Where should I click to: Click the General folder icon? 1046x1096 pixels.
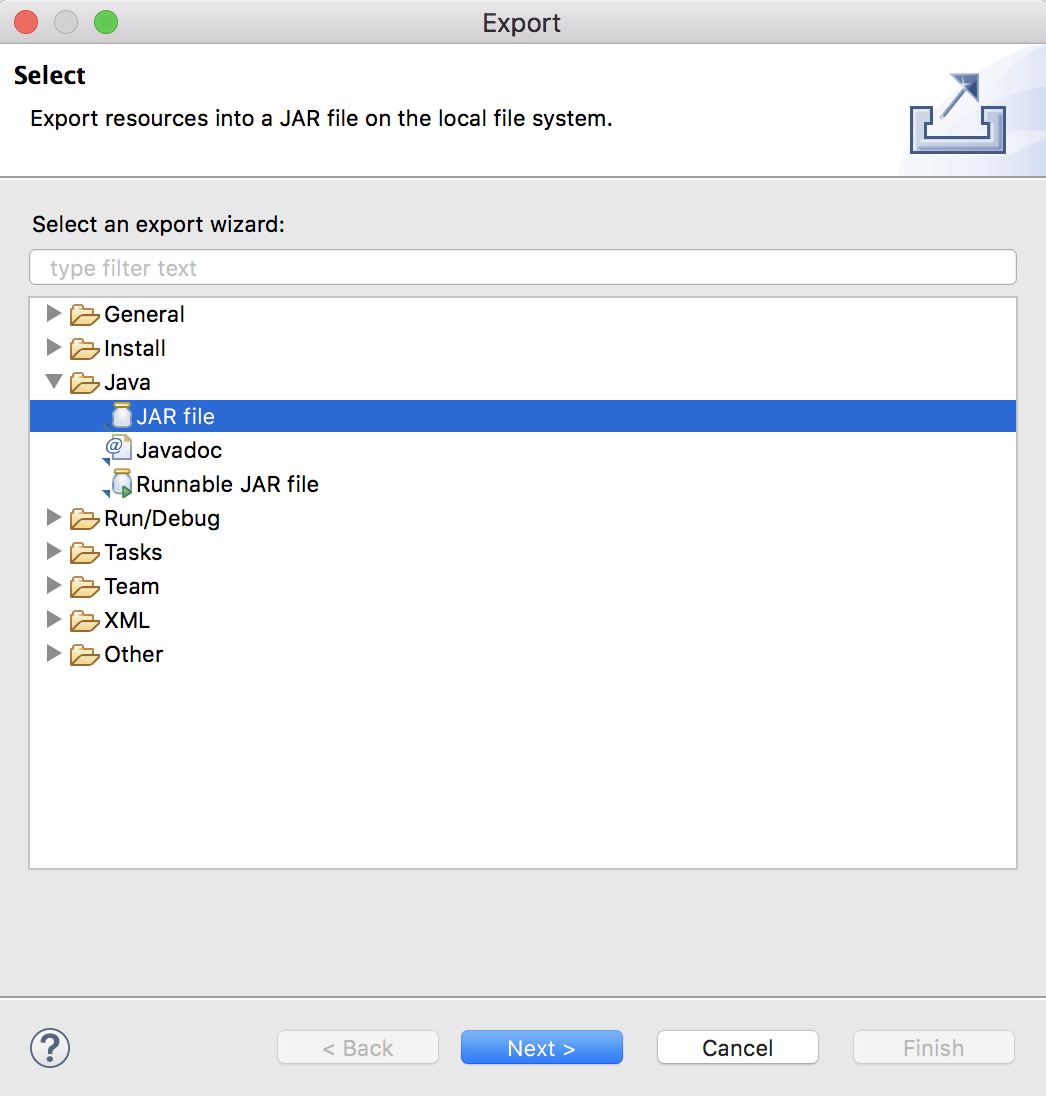[85, 315]
